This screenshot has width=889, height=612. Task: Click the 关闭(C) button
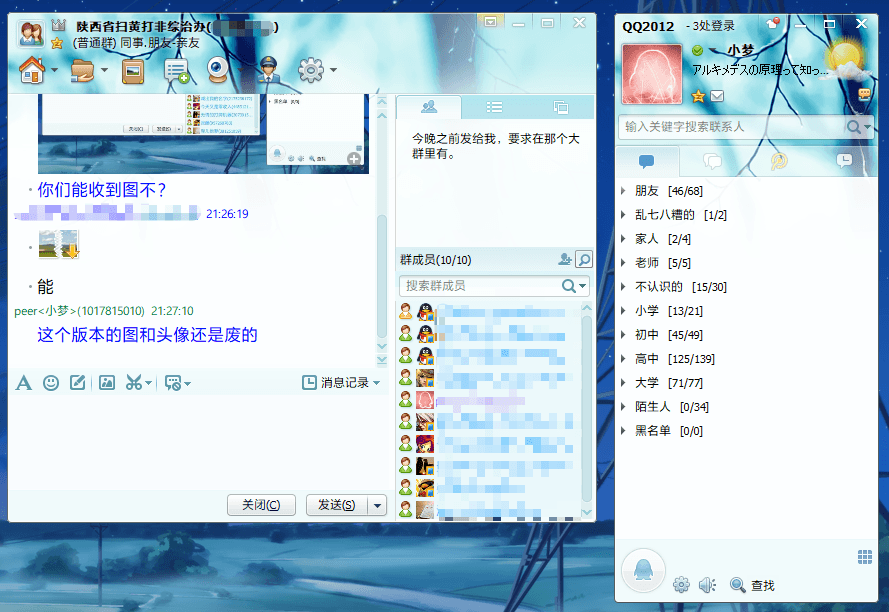click(261, 505)
